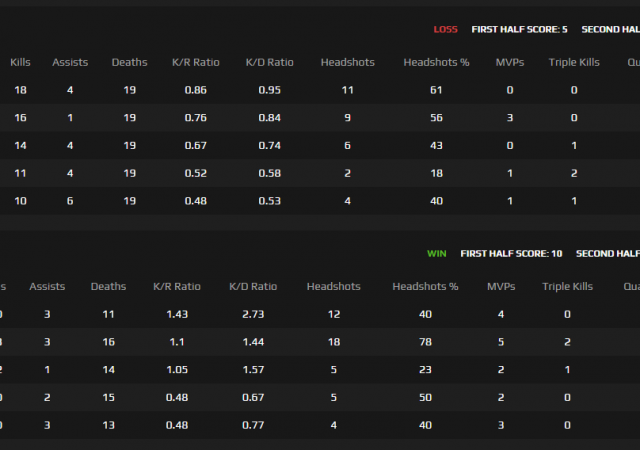640x450 pixels.
Task: Select Triple Kills header in the top table
Action: pyautogui.click(x=574, y=62)
